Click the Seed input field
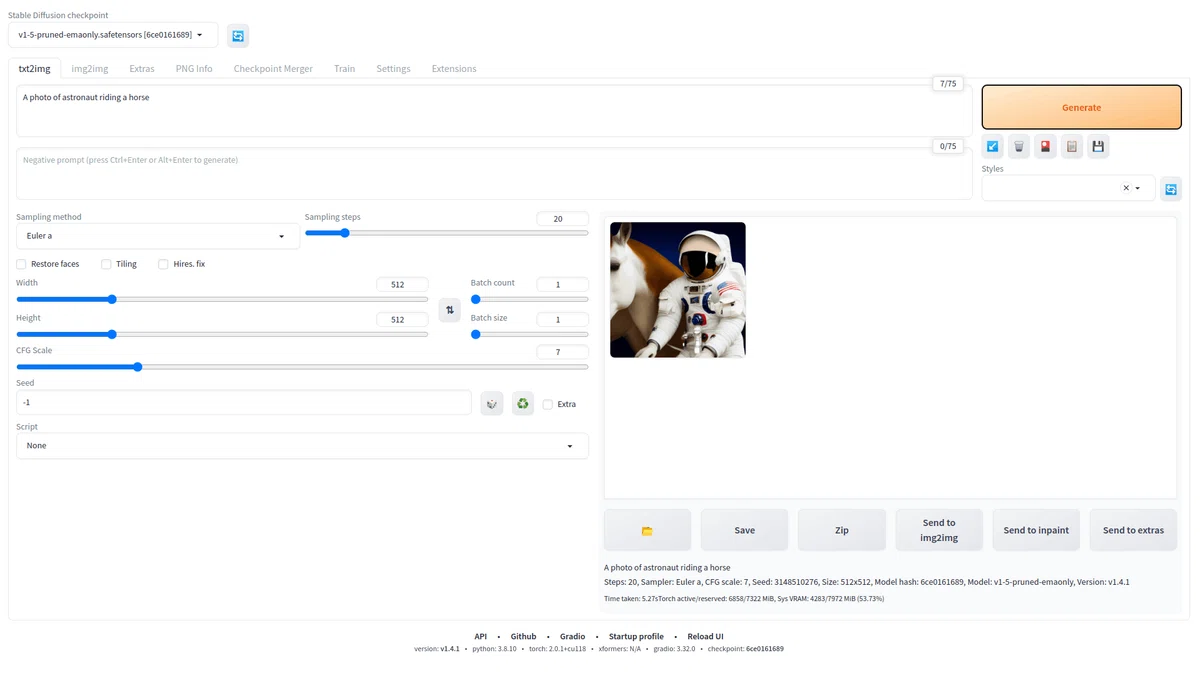 coord(243,402)
